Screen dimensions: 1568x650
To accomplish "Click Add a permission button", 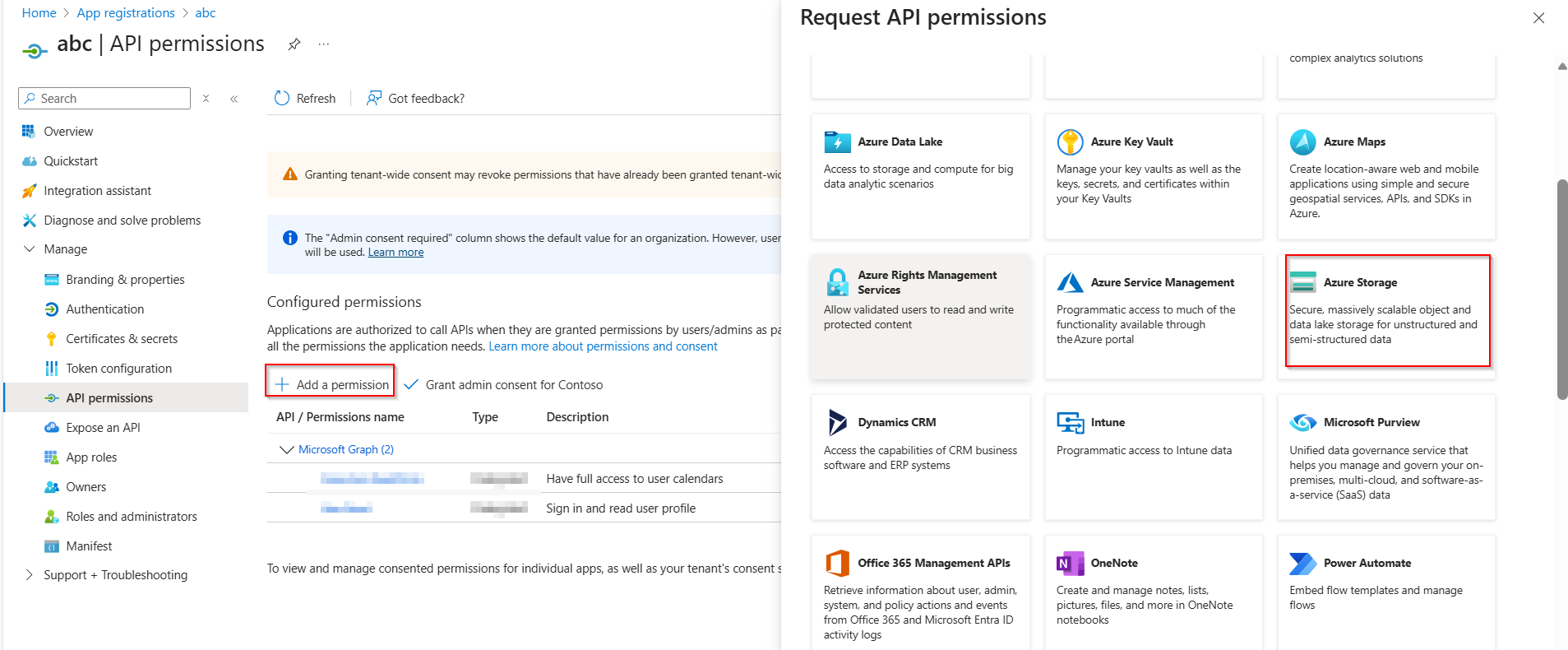I will pos(331,384).
